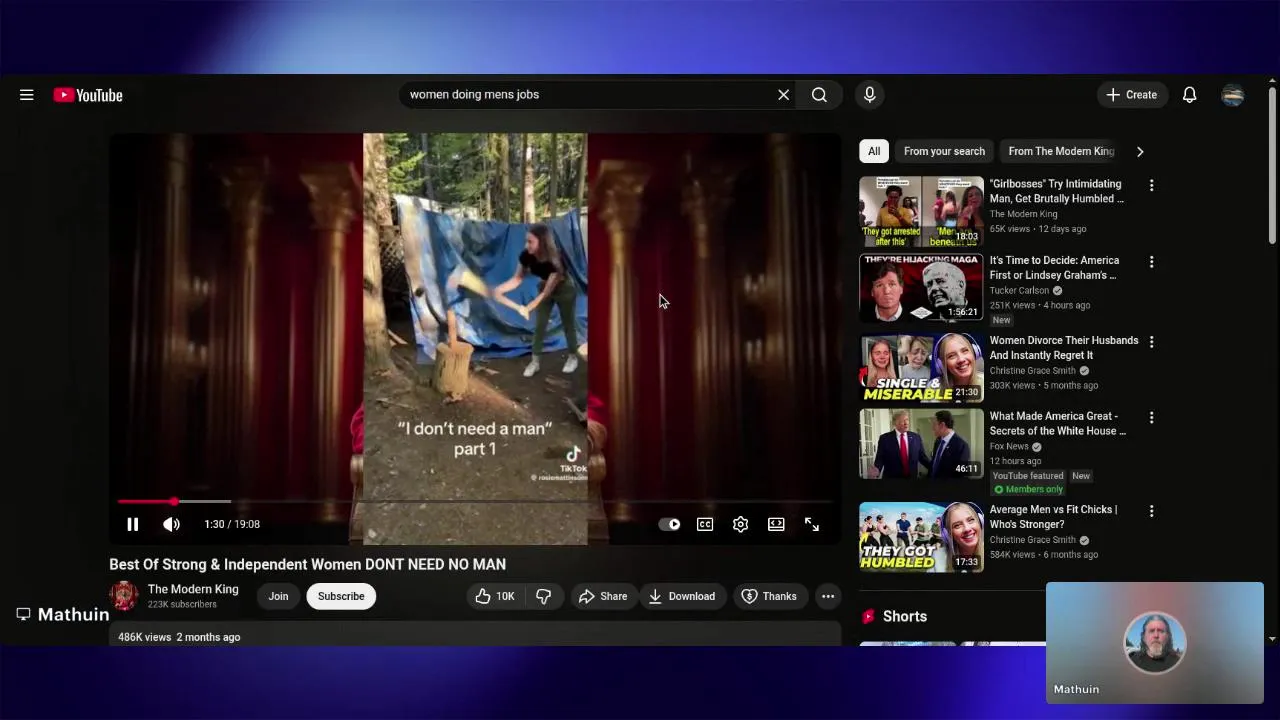Click the Fox News channel name
Image resolution: width=1280 pixels, height=720 pixels.
point(1009,447)
